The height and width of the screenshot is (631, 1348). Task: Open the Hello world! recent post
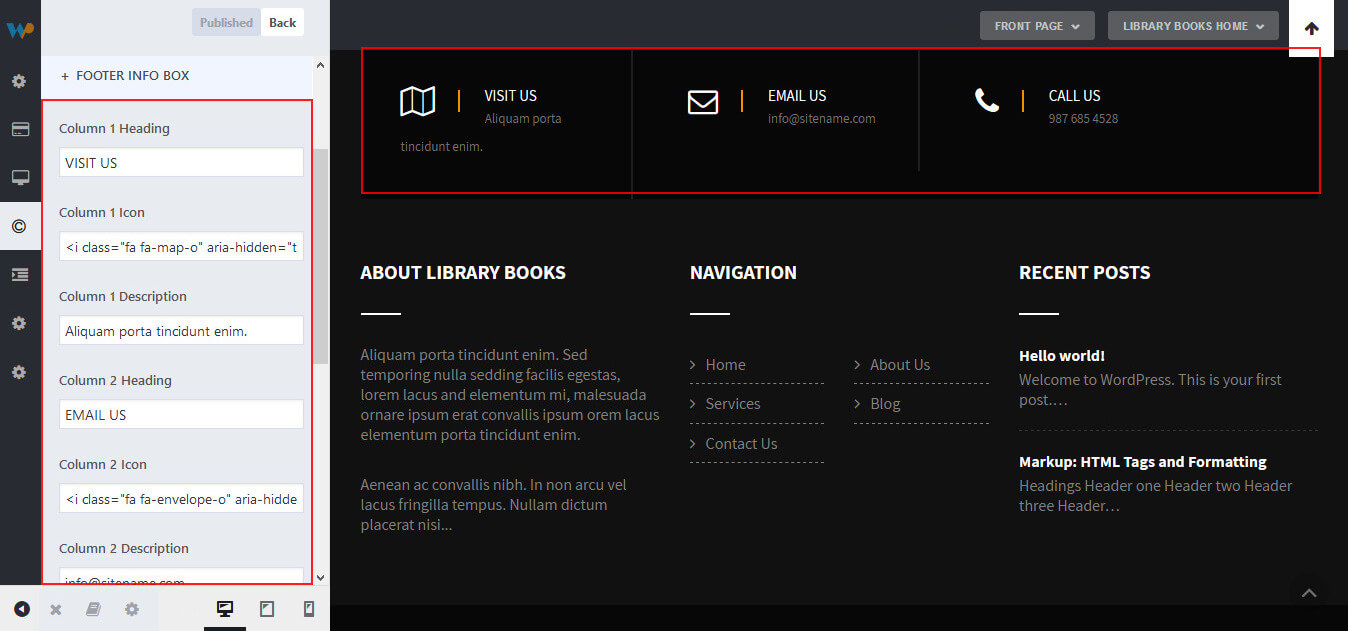point(1062,356)
